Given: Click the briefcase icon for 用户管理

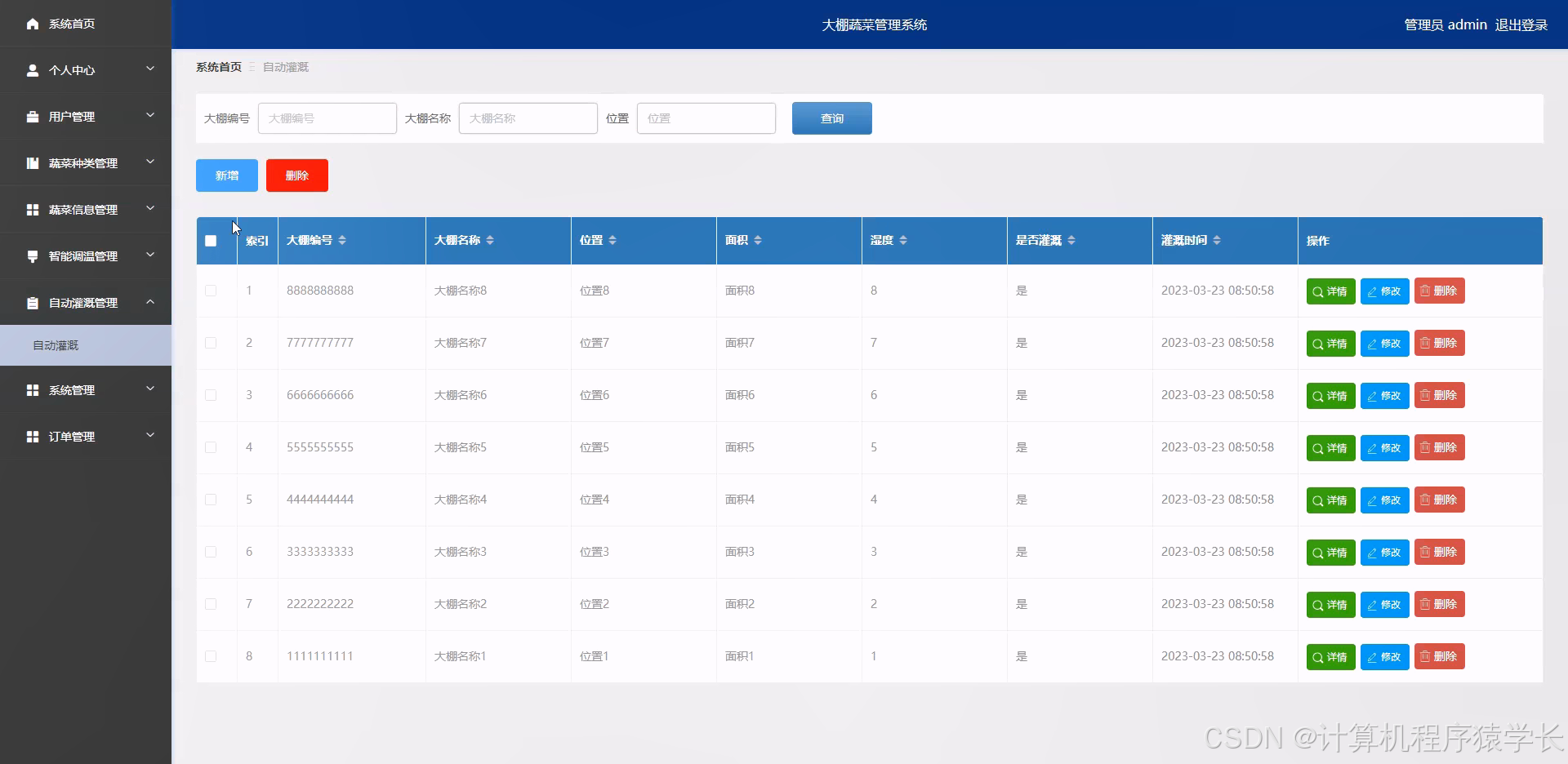Looking at the screenshot, I should click(33, 117).
